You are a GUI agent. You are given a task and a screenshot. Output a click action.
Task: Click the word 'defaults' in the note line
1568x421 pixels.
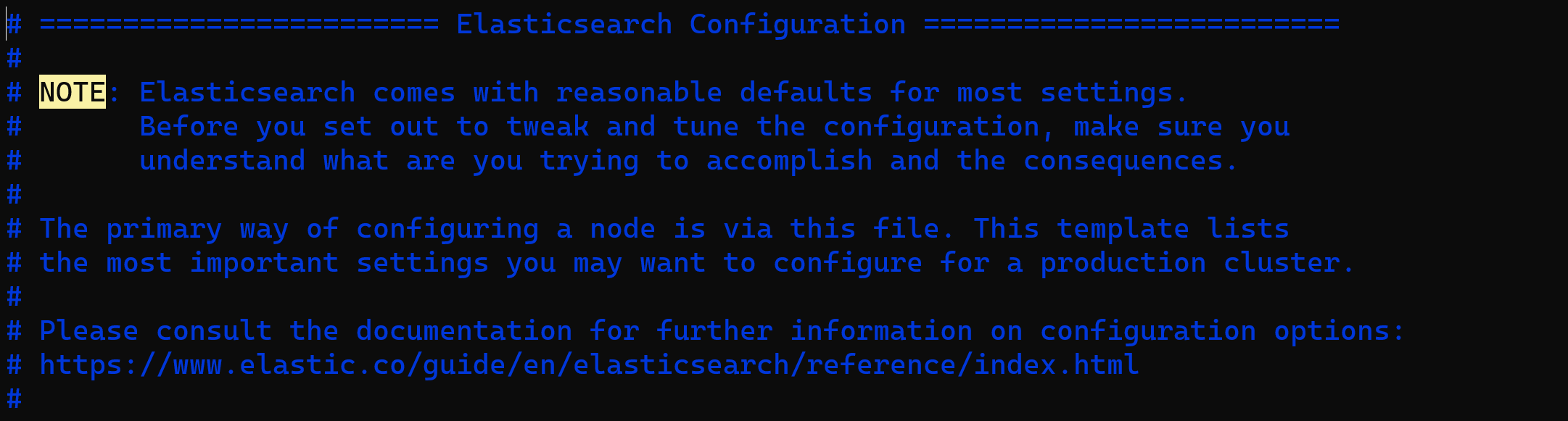pyautogui.click(x=806, y=92)
